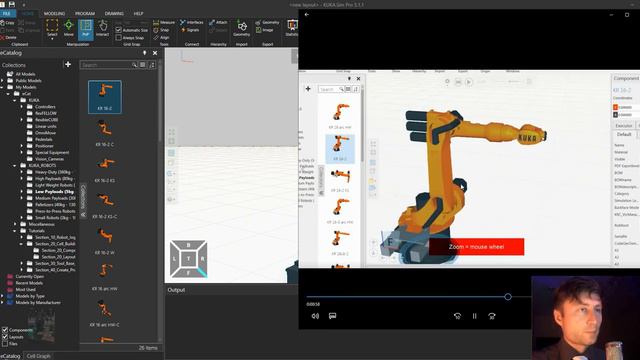This screenshot has height=360, width=640.
Task: Expand the Low Payloads folder arrow
Action: (22, 192)
